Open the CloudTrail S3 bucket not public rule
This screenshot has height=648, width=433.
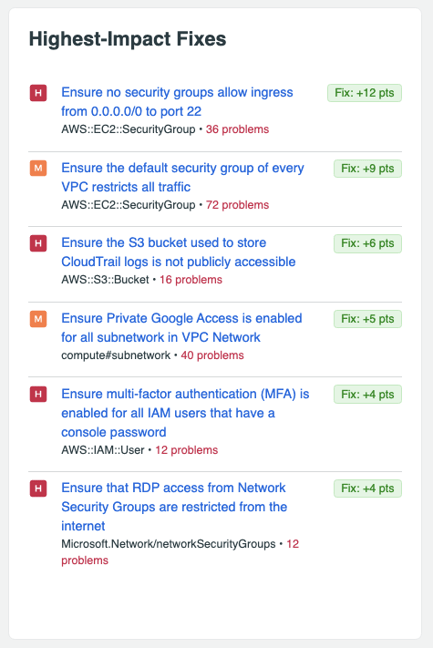click(x=178, y=252)
